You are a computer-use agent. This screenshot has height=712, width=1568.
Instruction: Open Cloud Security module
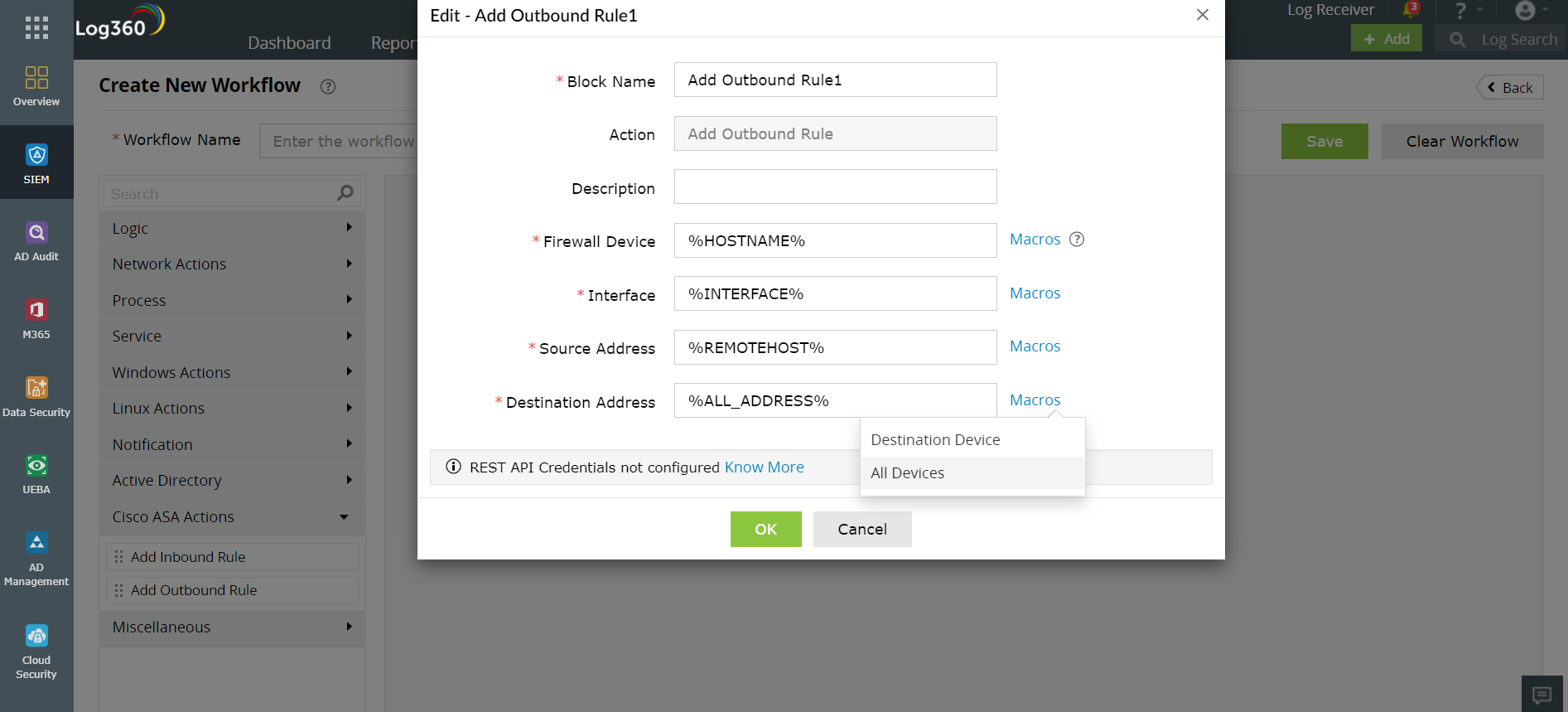[x=36, y=651]
